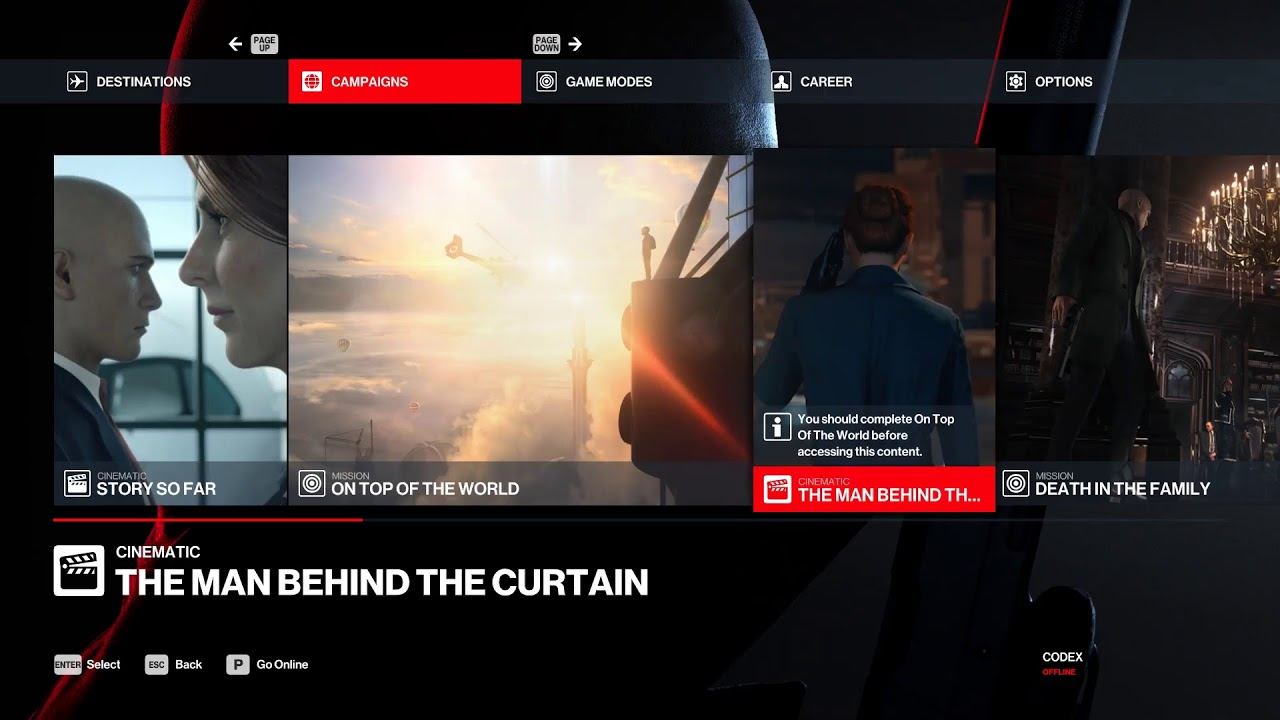Click the target icon on Death In The Family
This screenshot has height=720, width=1280.
(x=1016, y=484)
